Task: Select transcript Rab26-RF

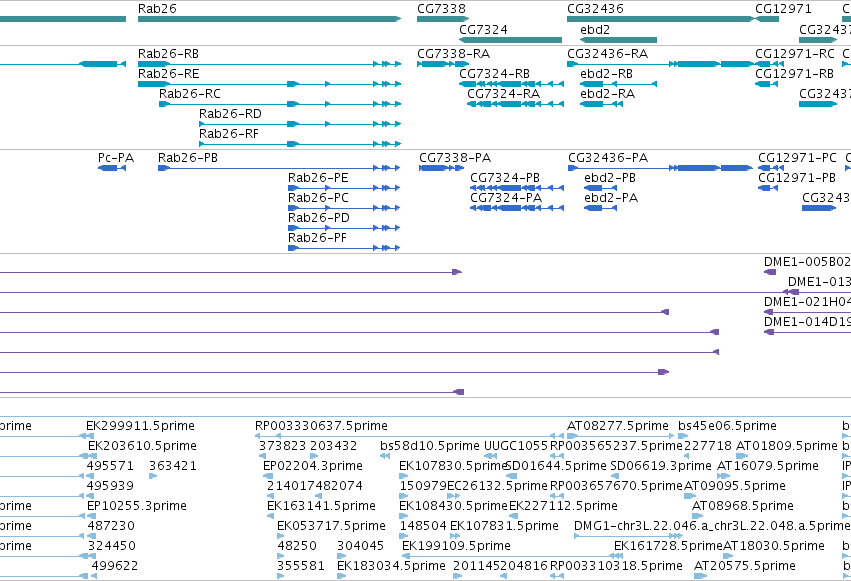Action: [300, 144]
